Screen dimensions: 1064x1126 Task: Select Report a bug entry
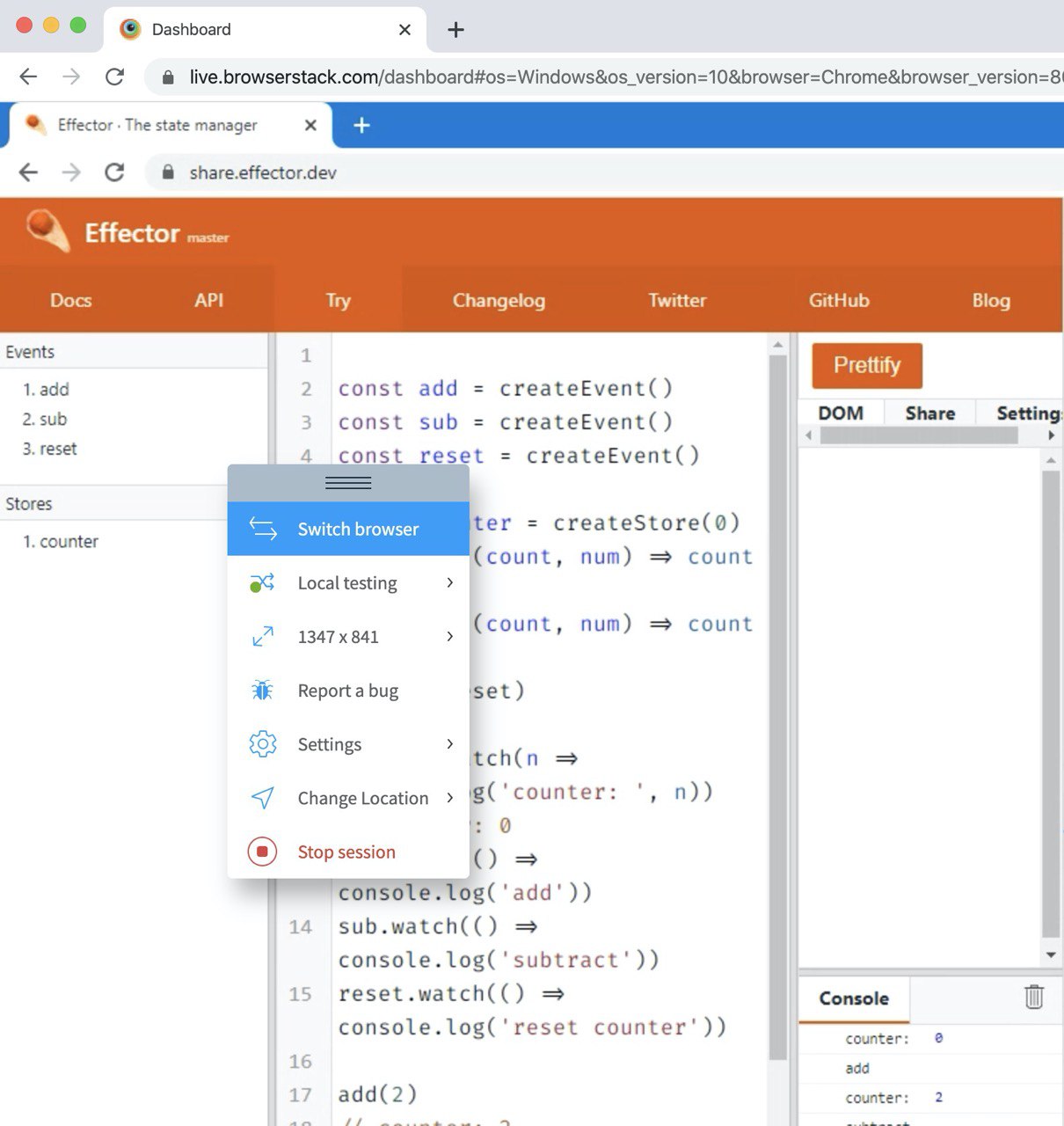[348, 691]
